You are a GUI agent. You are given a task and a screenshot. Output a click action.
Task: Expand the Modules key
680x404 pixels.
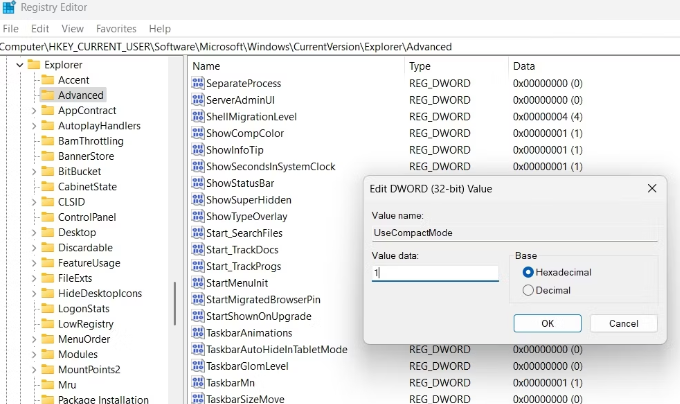tap(34, 355)
